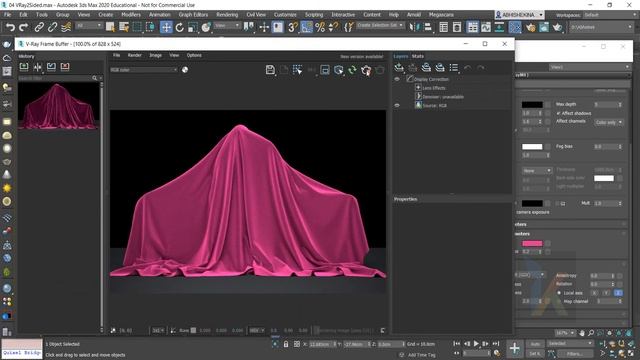640x360 pixels.
Task: Click the save-to-history icon in History panel
Action: point(24,67)
